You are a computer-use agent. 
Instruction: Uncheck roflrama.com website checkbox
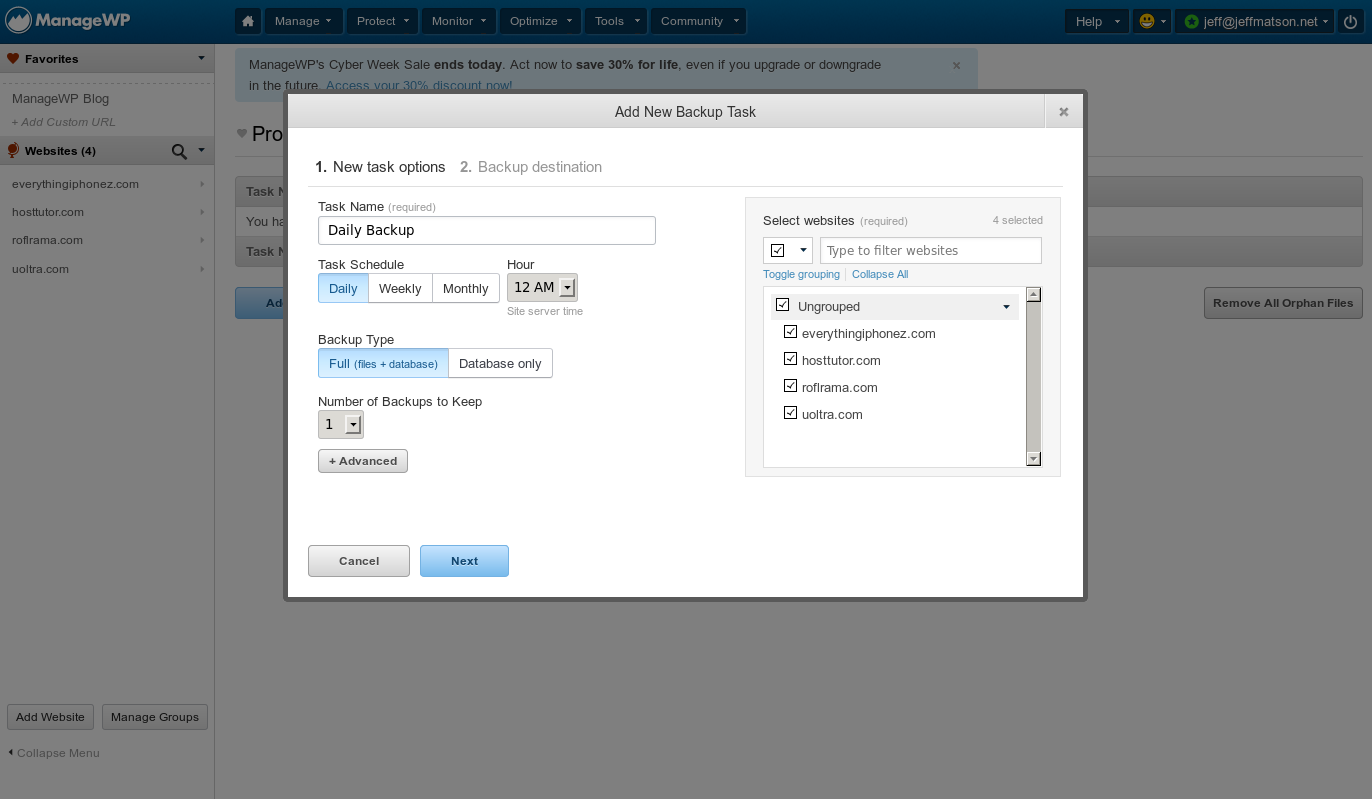tap(791, 386)
